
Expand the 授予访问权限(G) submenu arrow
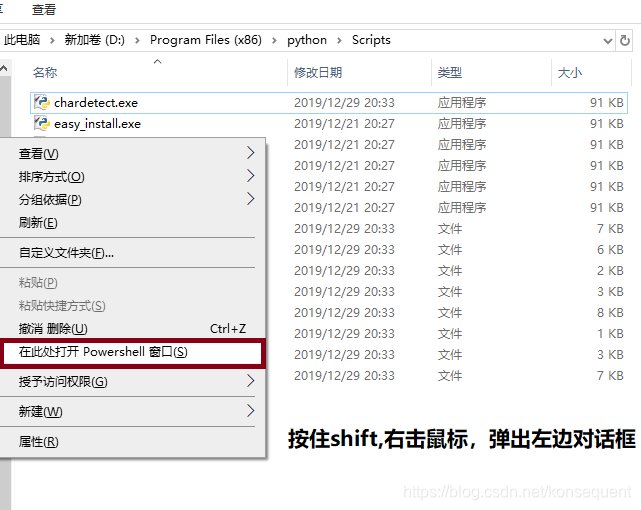(251, 381)
